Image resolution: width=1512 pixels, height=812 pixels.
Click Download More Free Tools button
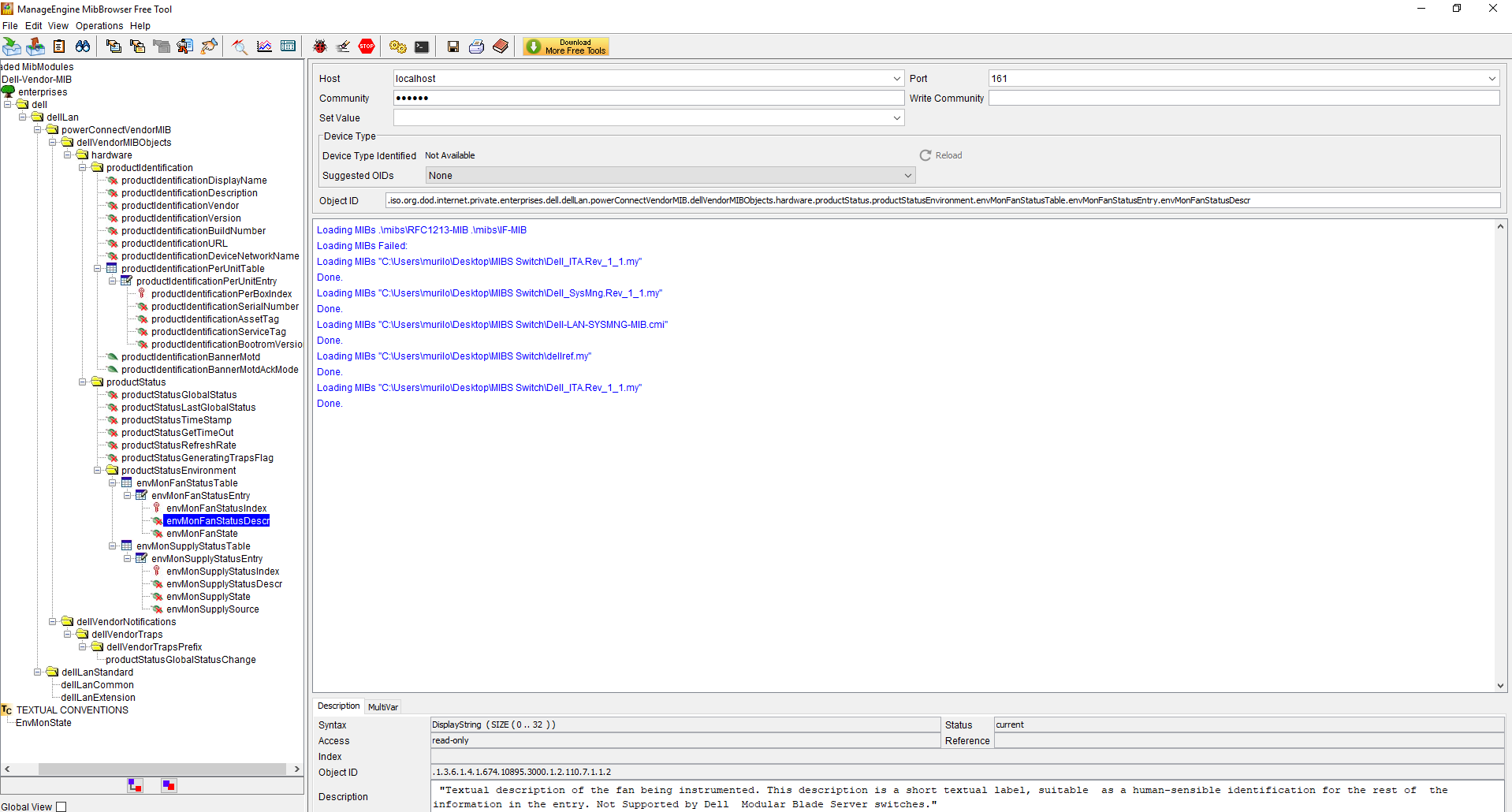(x=566, y=47)
